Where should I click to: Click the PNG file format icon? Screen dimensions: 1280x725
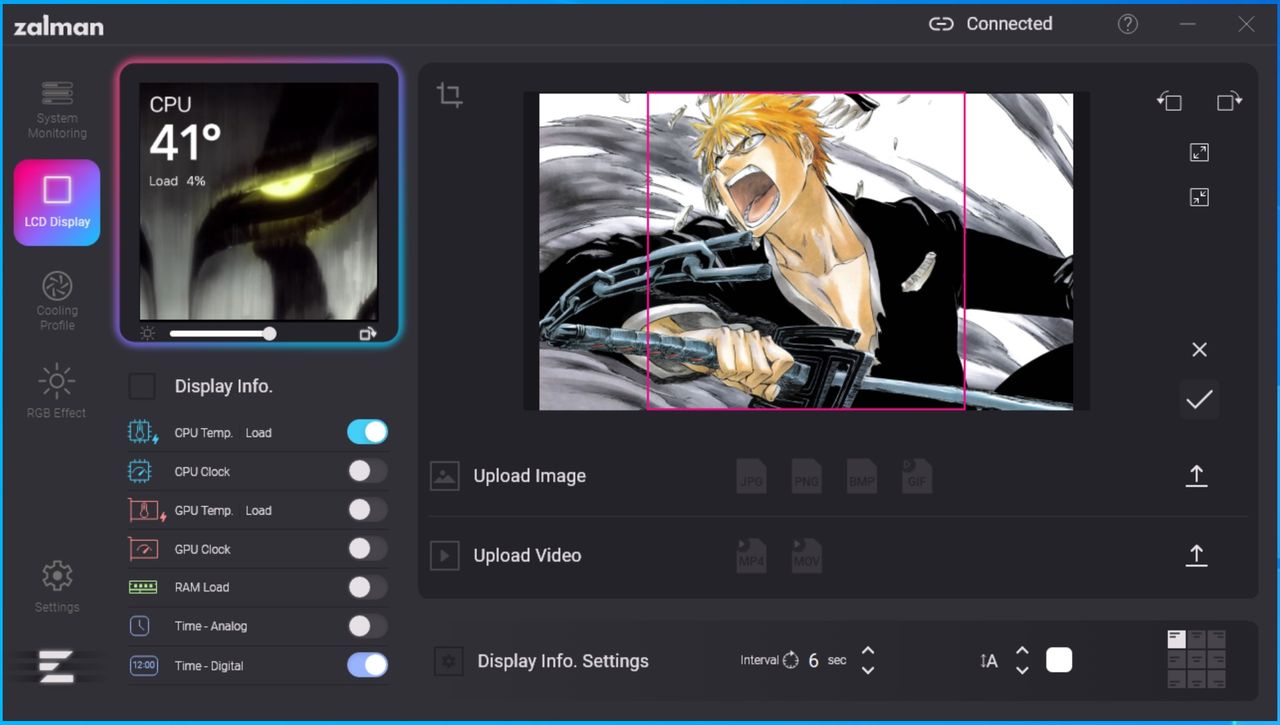click(x=806, y=476)
